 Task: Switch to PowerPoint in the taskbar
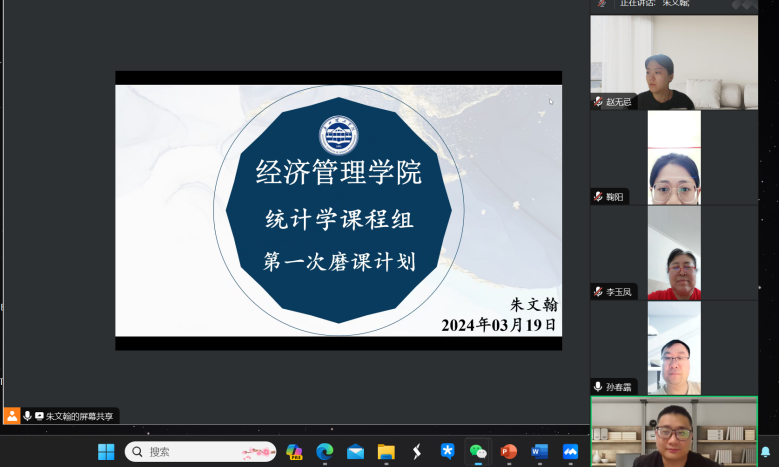(x=509, y=452)
